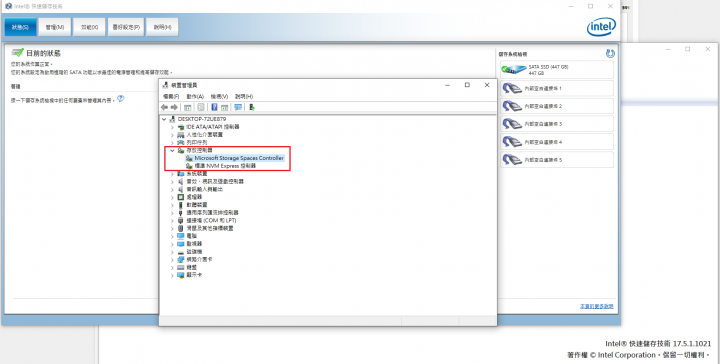Select 標準 NVM Express 控制器 entry
This screenshot has width=720, height=364.
225,166
